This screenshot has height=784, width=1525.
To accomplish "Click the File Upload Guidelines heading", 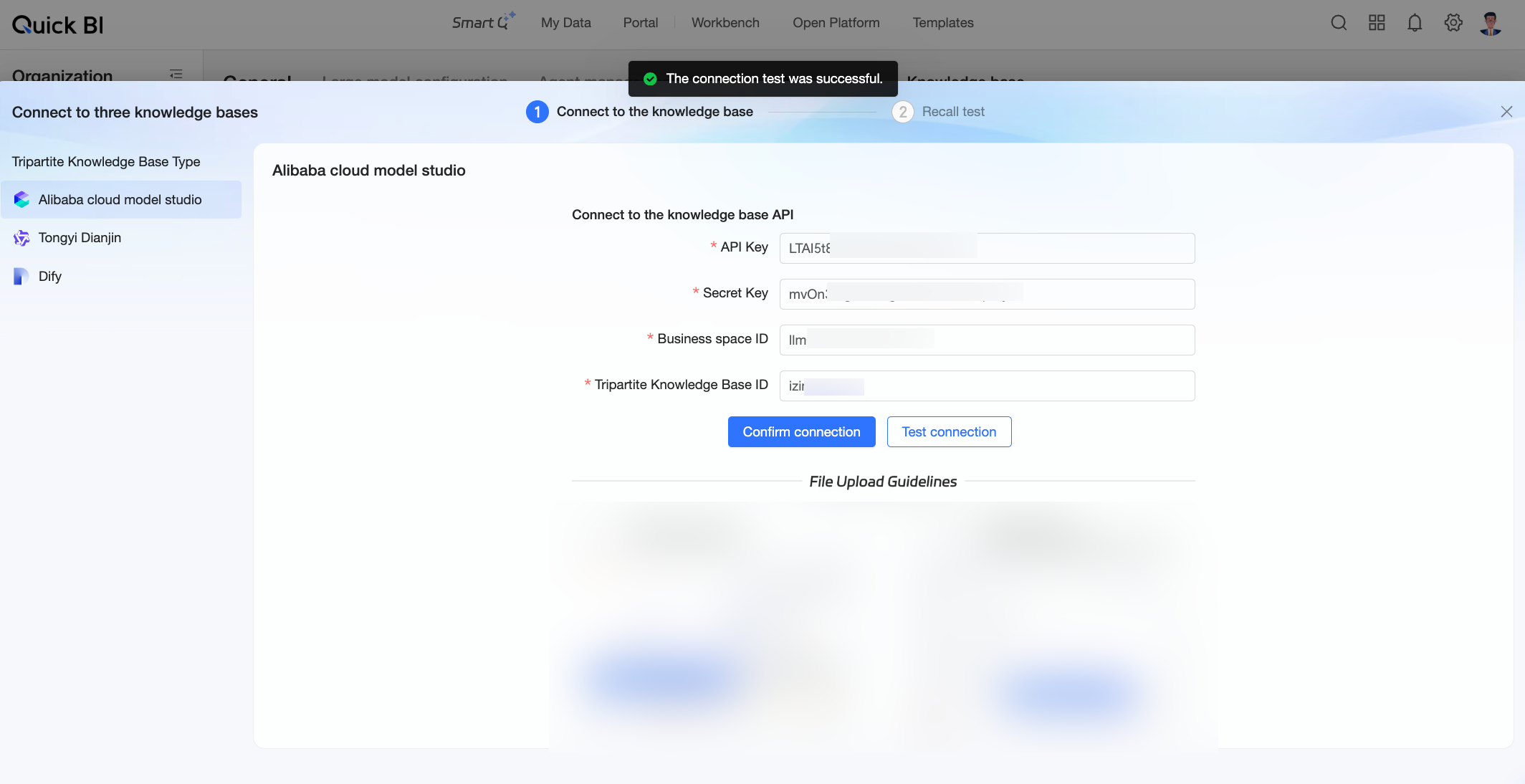I will point(883,482).
